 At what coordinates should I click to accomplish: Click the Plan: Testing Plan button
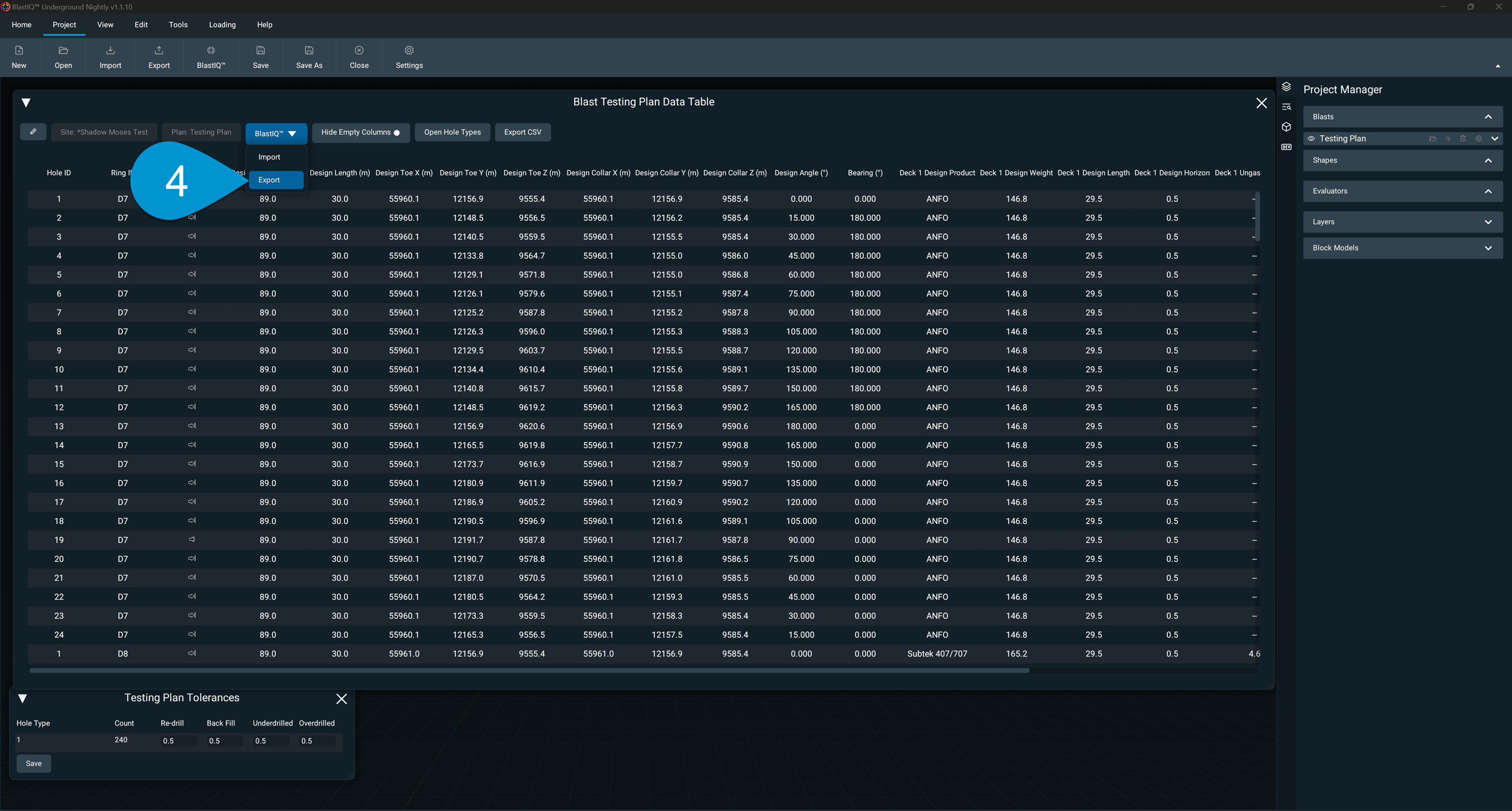[x=201, y=132]
